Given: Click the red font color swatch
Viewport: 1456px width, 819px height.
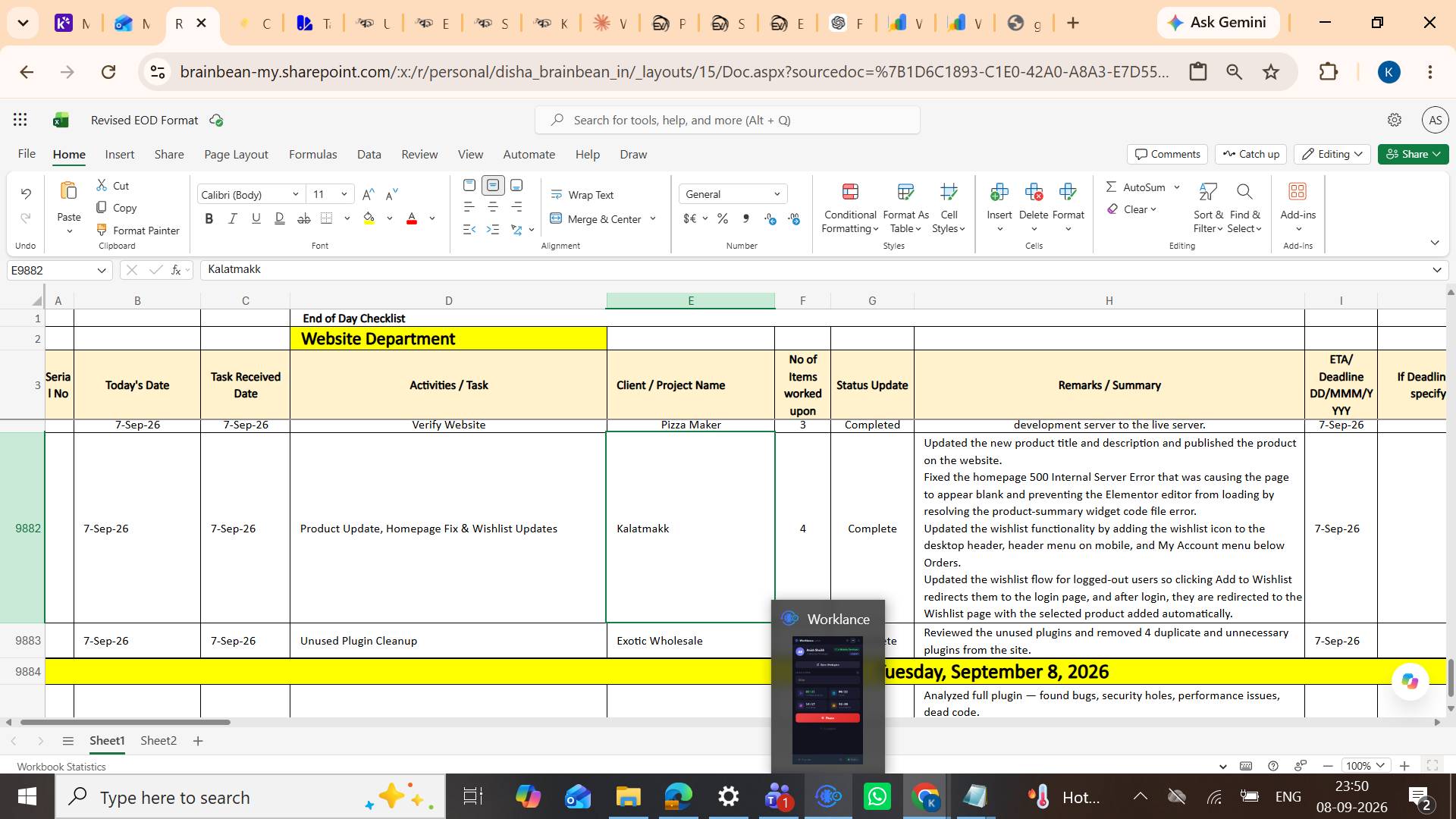Looking at the screenshot, I should tap(412, 218).
